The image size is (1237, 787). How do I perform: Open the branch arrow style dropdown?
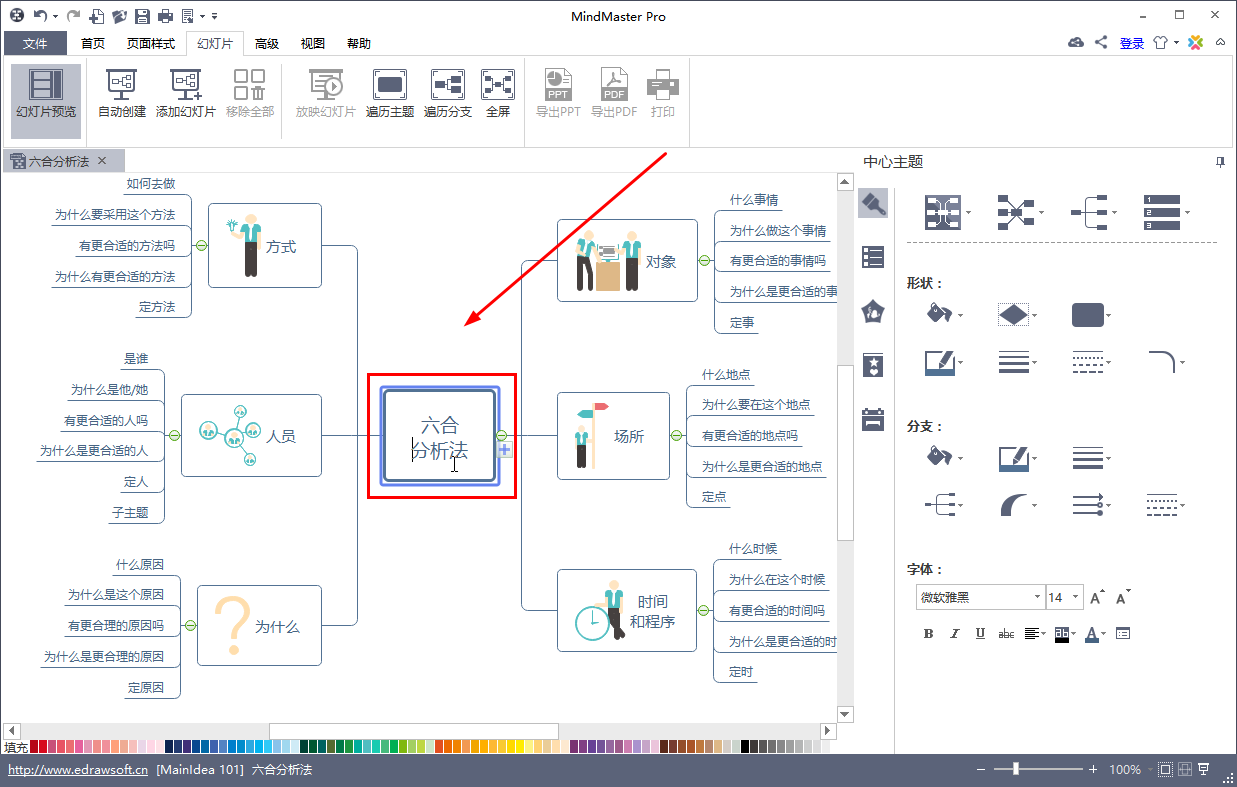click(x=1091, y=505)
